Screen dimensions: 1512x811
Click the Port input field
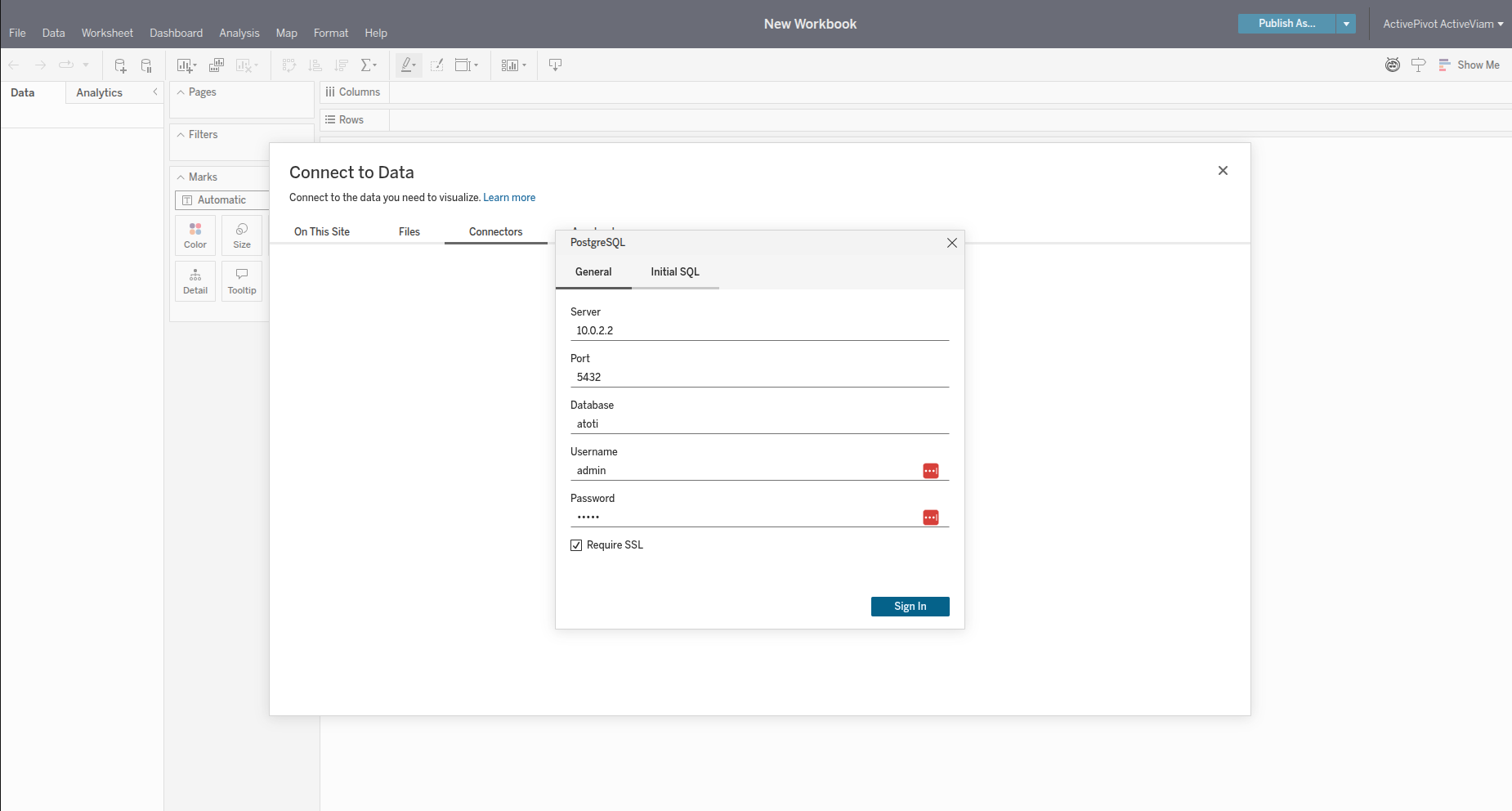point(759,378)
